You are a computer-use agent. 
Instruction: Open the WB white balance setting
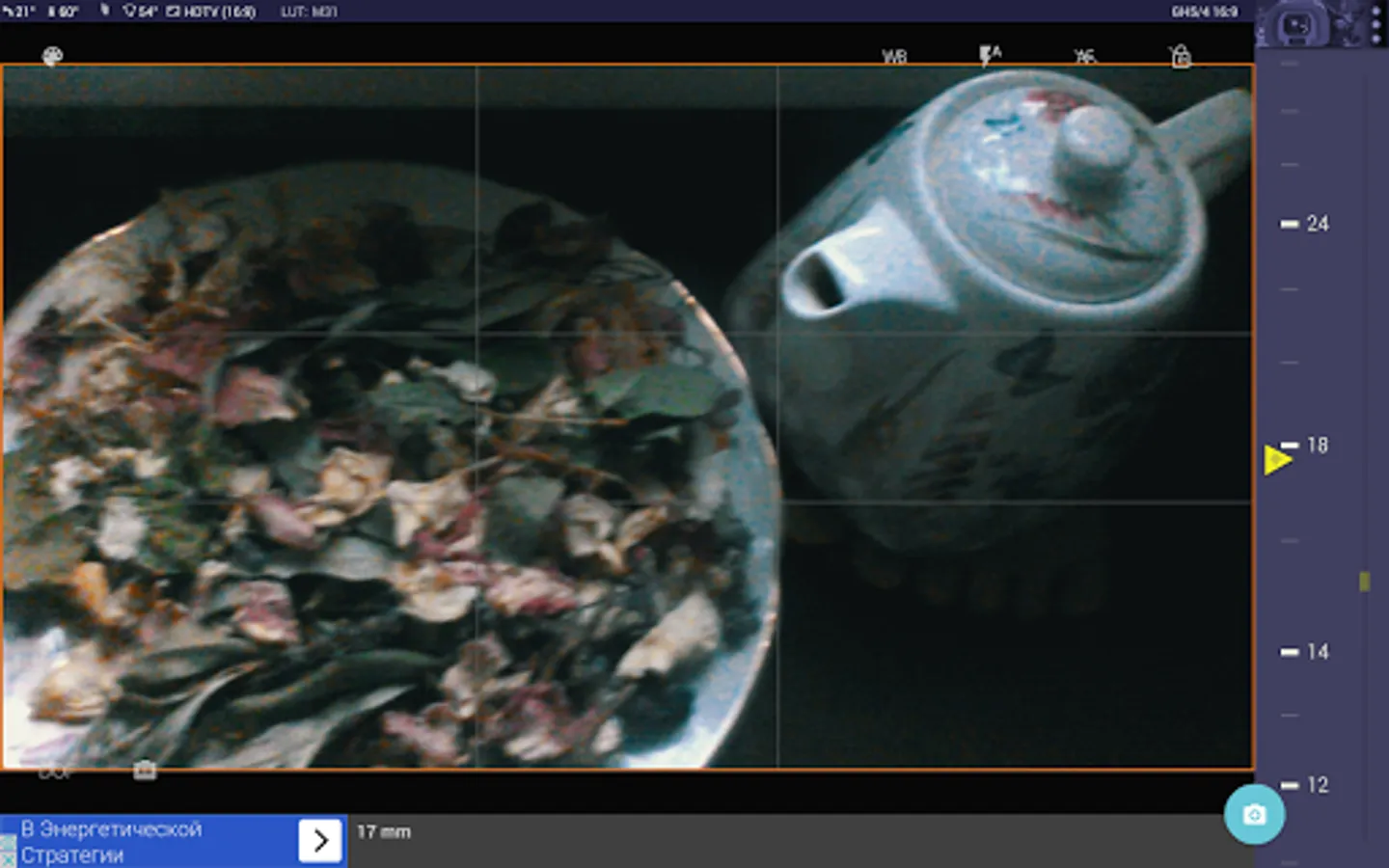point(894,57)
